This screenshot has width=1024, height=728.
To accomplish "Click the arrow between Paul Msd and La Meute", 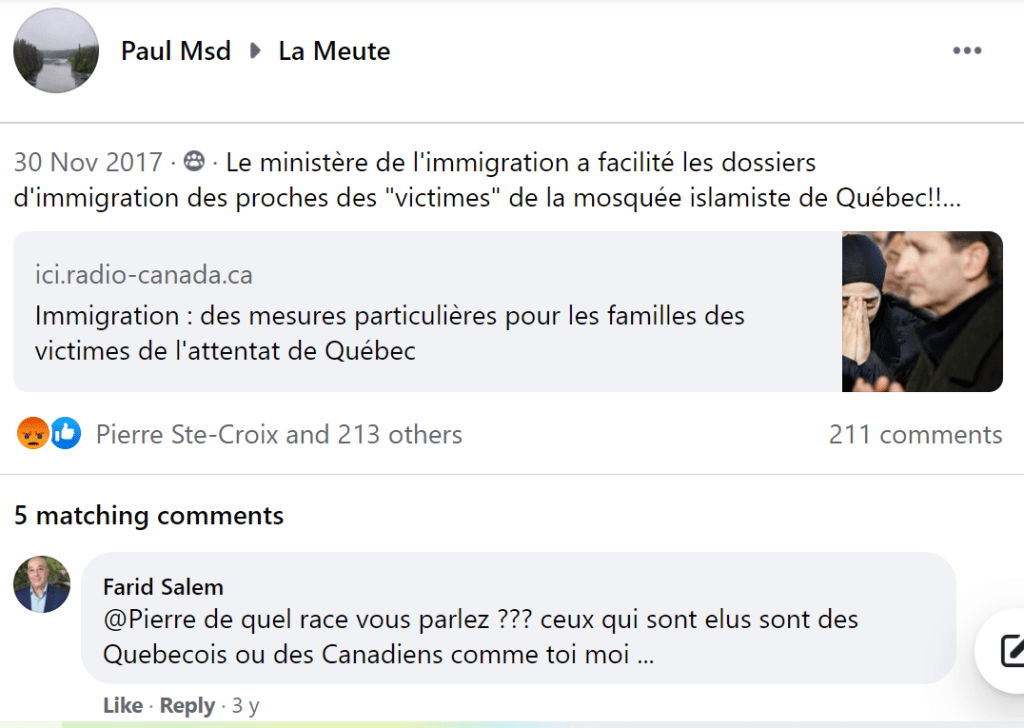I will (255, 51).
